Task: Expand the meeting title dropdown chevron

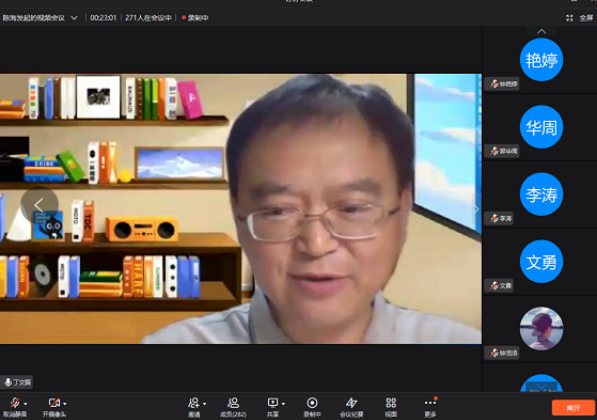Action: coord(74,18)
